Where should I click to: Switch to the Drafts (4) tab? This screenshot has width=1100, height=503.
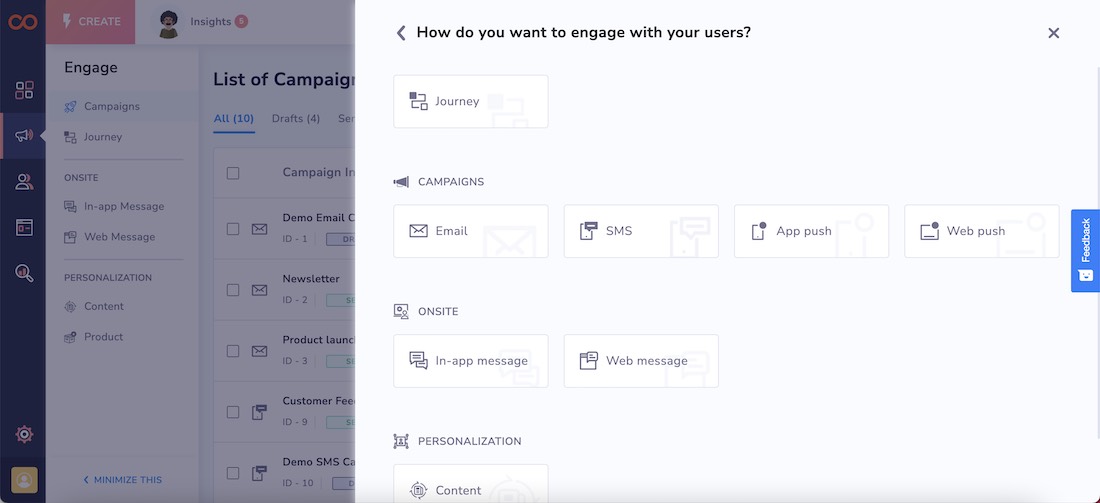[296, 118]
